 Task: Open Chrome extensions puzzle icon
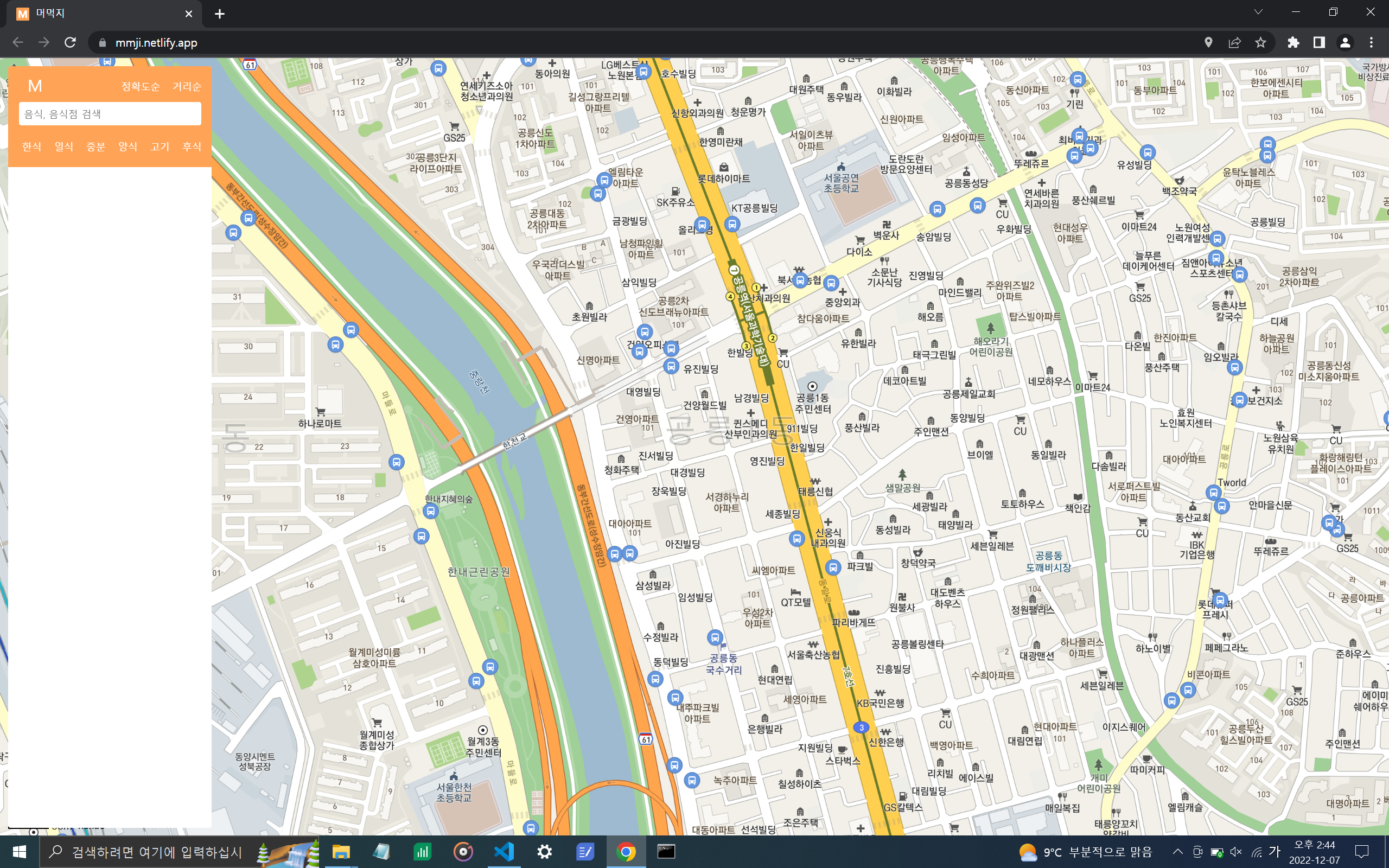[x=1293, y=42]
